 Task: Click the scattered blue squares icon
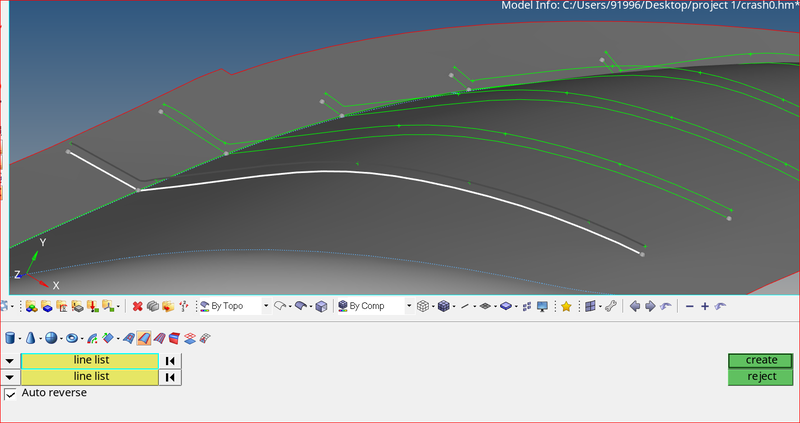pyautogui.click(x=527, y=306)
